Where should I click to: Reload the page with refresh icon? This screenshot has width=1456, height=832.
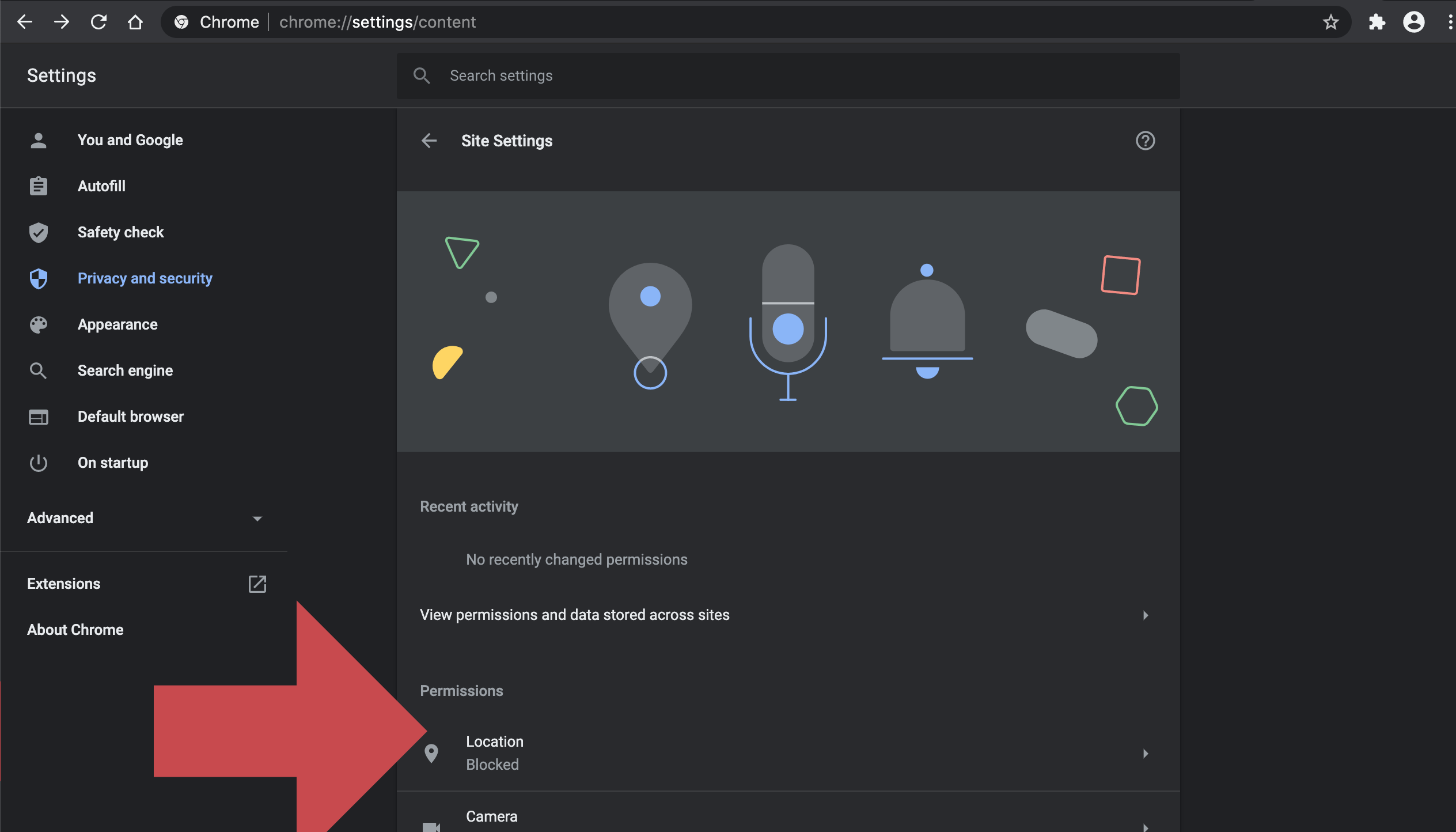tap(98, 22)
